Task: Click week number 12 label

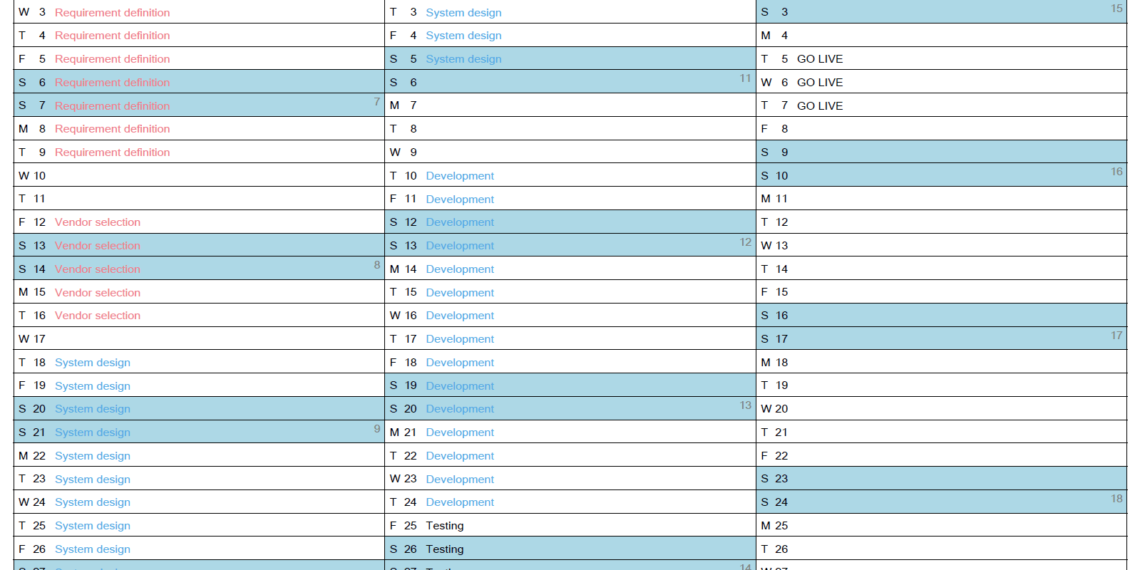Action: (x=745, y=242)
